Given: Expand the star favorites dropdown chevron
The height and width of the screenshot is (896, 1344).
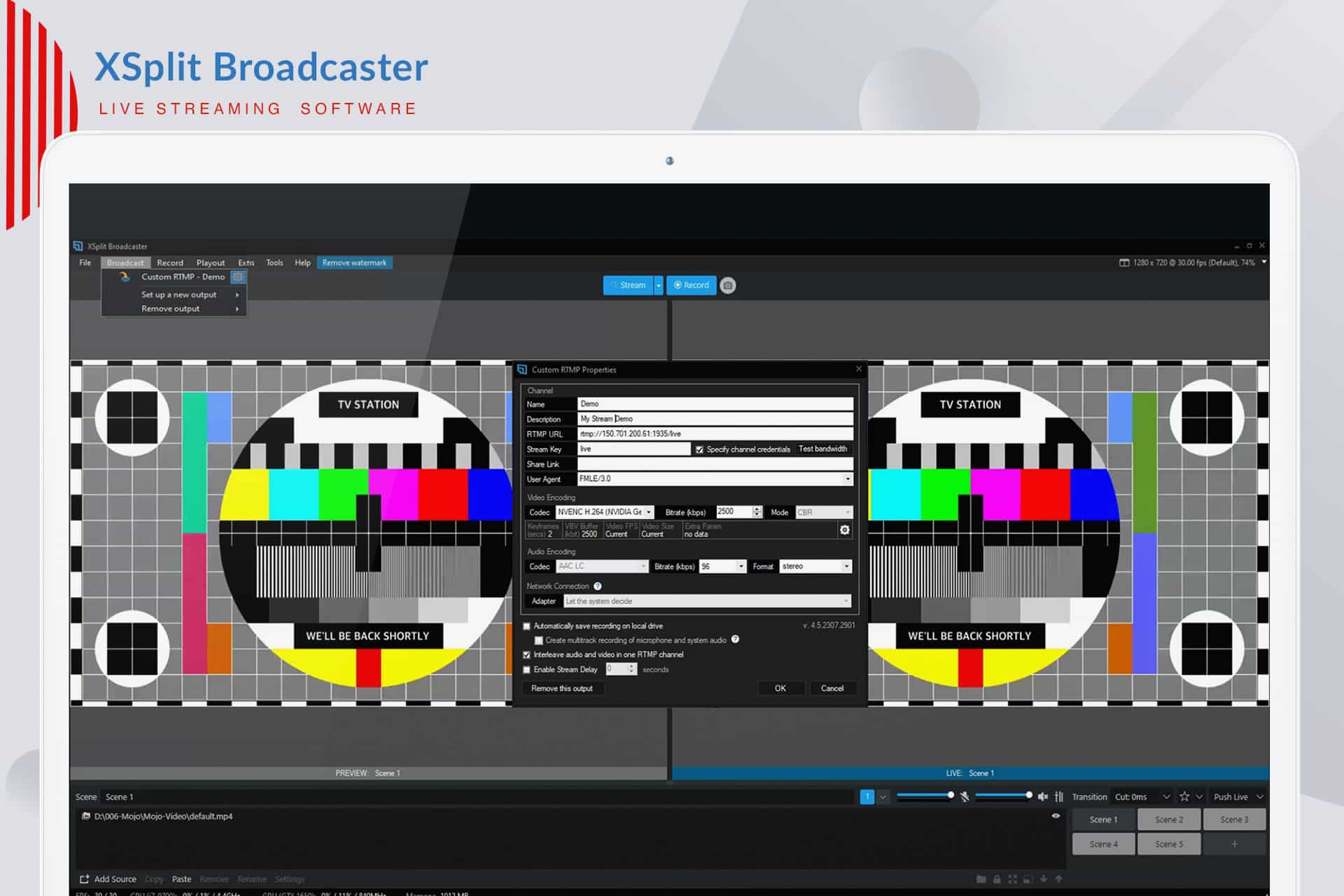Looking at the screenshot, I should coord(1199,797).
